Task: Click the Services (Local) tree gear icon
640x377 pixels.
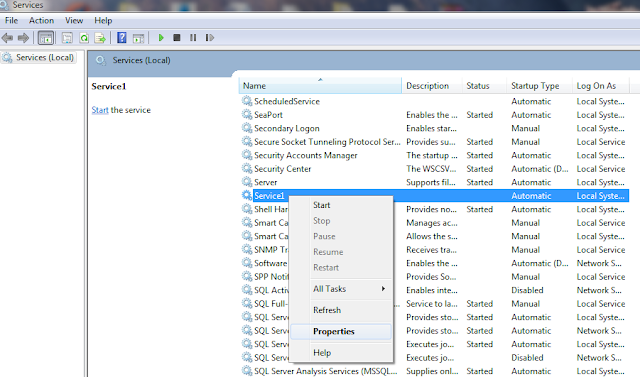Action: click(x=7, y=58)
